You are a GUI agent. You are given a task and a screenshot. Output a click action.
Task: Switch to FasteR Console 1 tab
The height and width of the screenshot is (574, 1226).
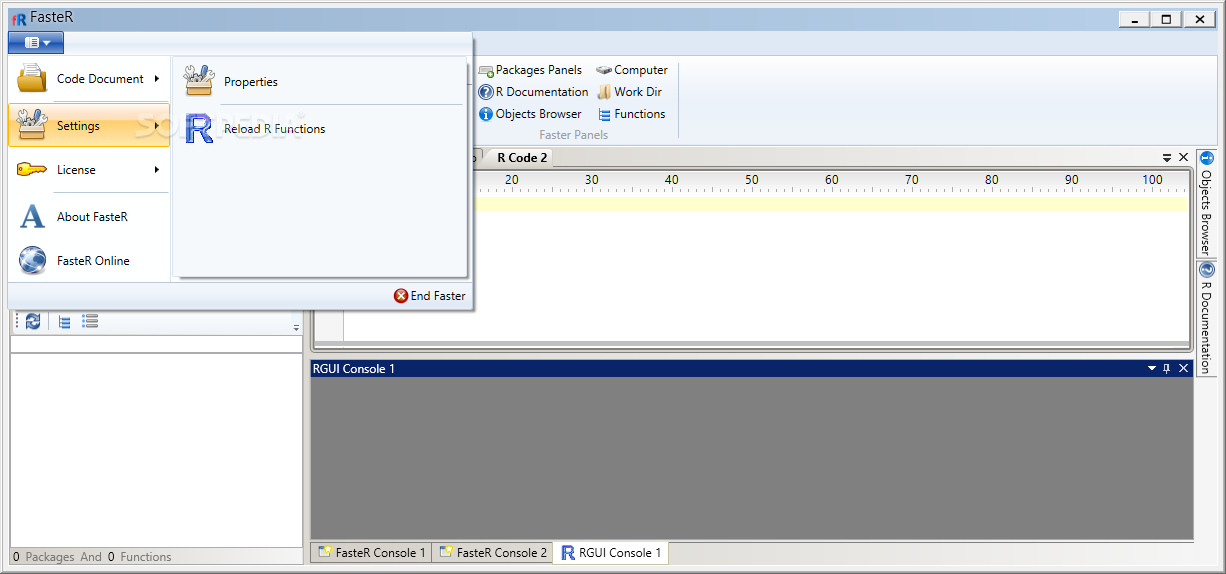371,553
